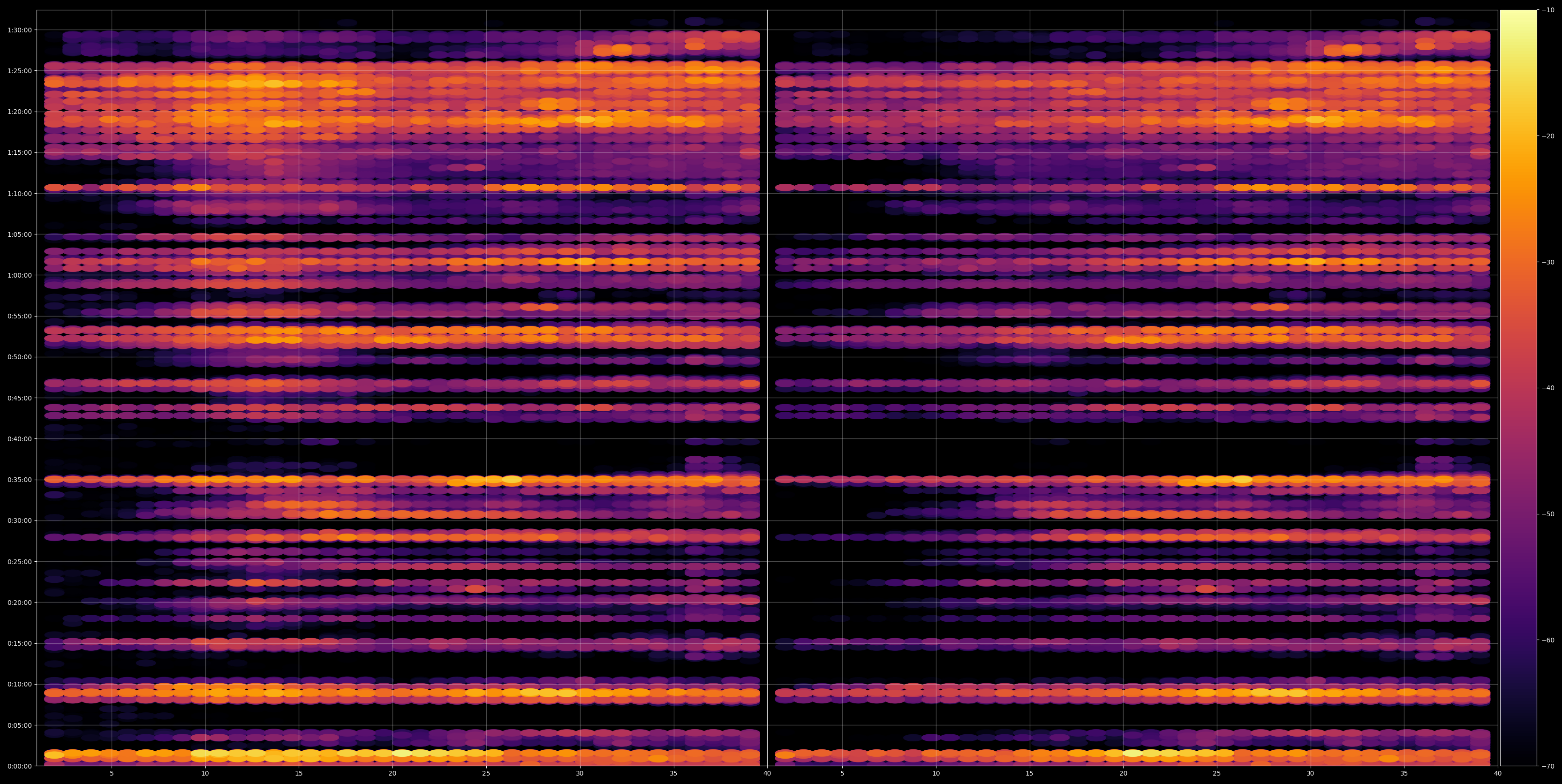Click the 0:55:00 y-axis tick label

tap(19, 316)
